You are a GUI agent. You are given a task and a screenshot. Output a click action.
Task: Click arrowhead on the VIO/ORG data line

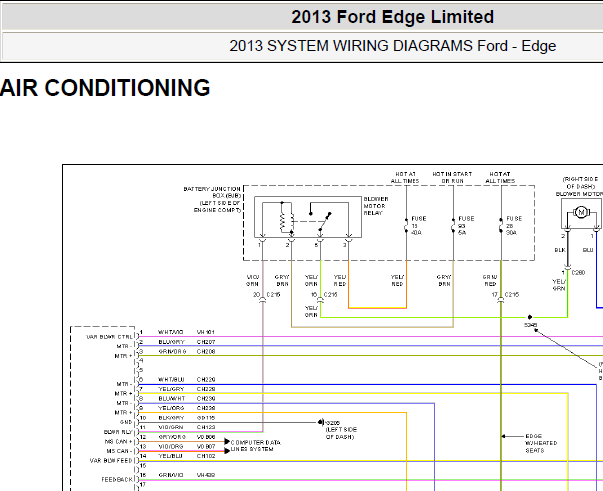coord(227,451)
